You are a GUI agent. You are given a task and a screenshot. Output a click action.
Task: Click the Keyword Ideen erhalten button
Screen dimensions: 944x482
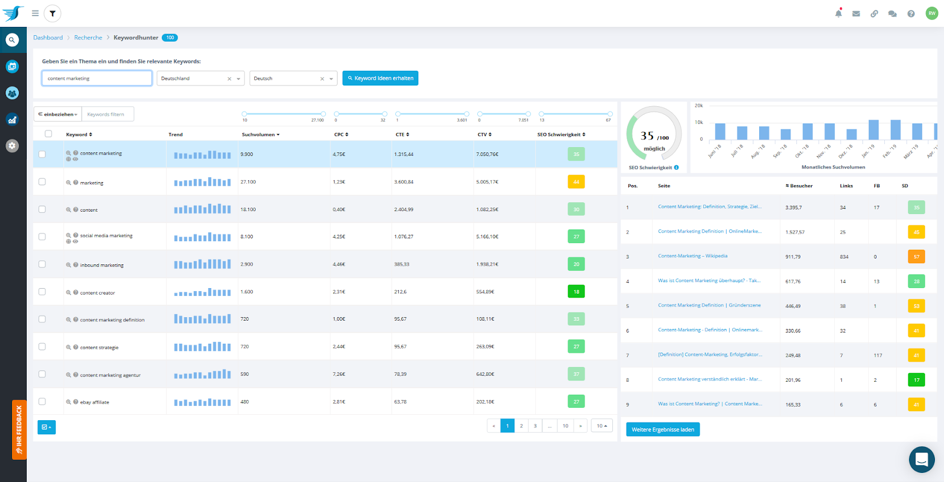[x=380, y=78]
